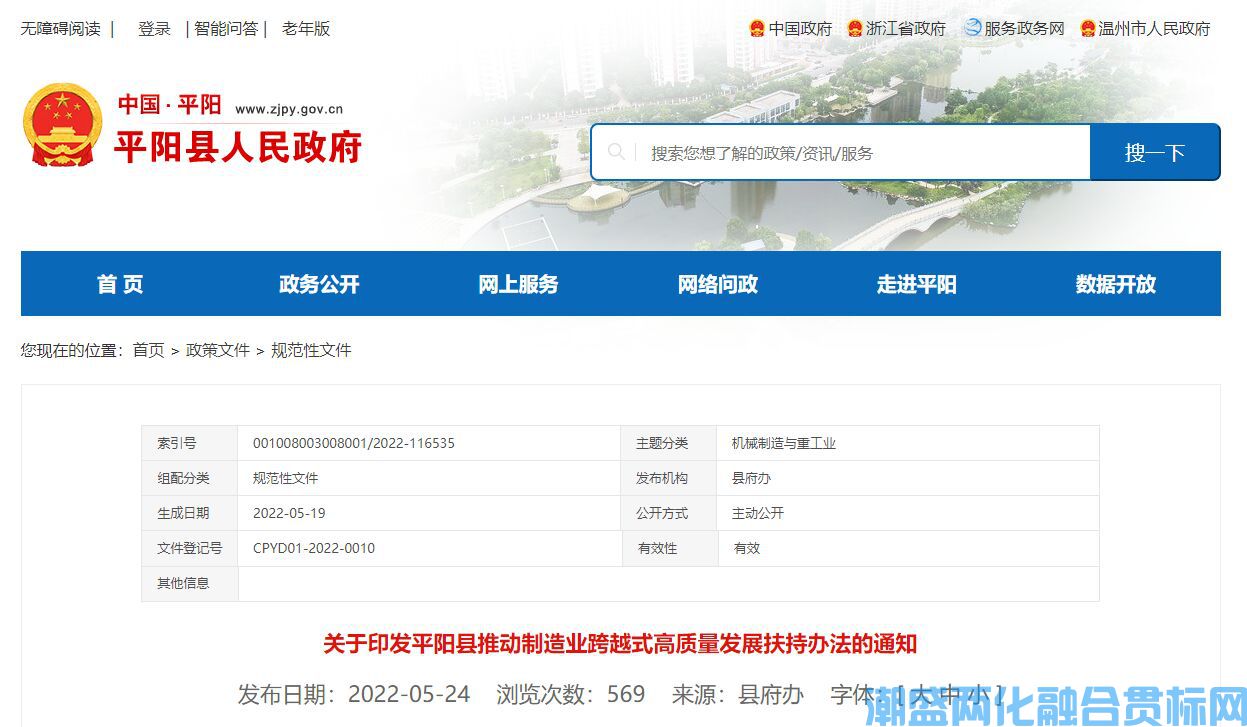Click the 有效性 label cell
The width and height of the screenshot is (1247, 727).
(x=669, y=548)
